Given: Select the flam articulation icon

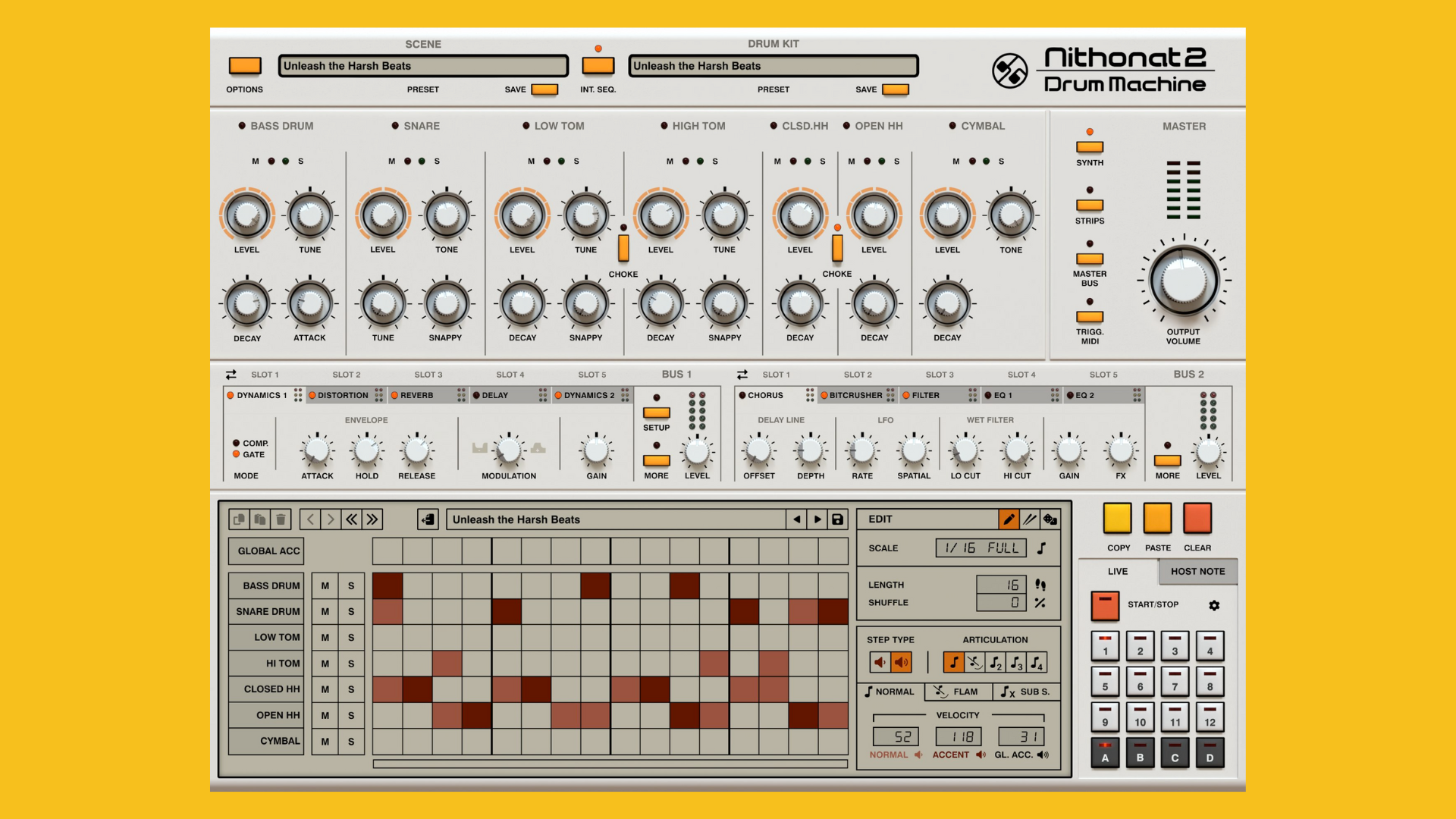Looking at the screenshot, I should (x=974, y=662).
